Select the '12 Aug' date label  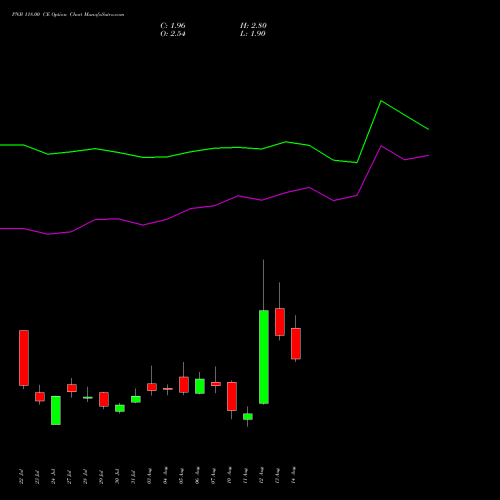click(x=262, y=476)
